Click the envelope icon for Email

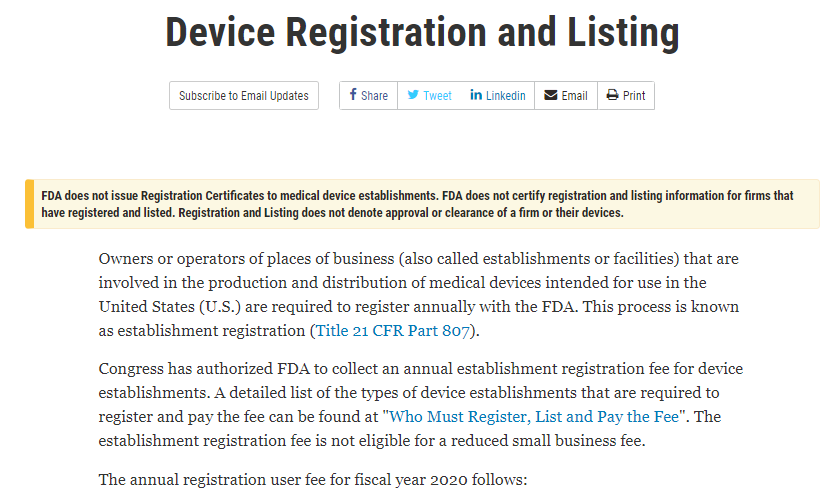tap(550, 95)
